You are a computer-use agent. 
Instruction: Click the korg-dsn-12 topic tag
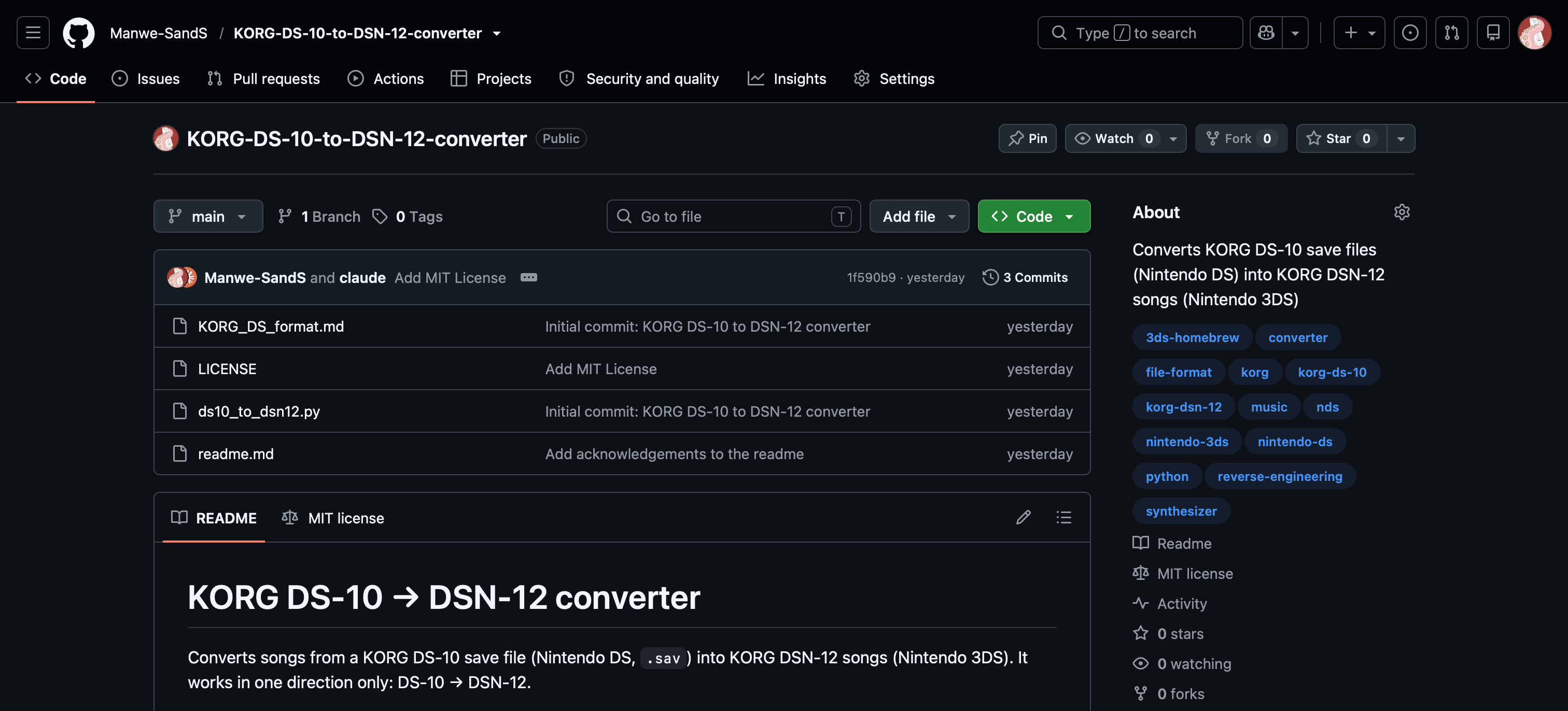tap(1183, 406)
